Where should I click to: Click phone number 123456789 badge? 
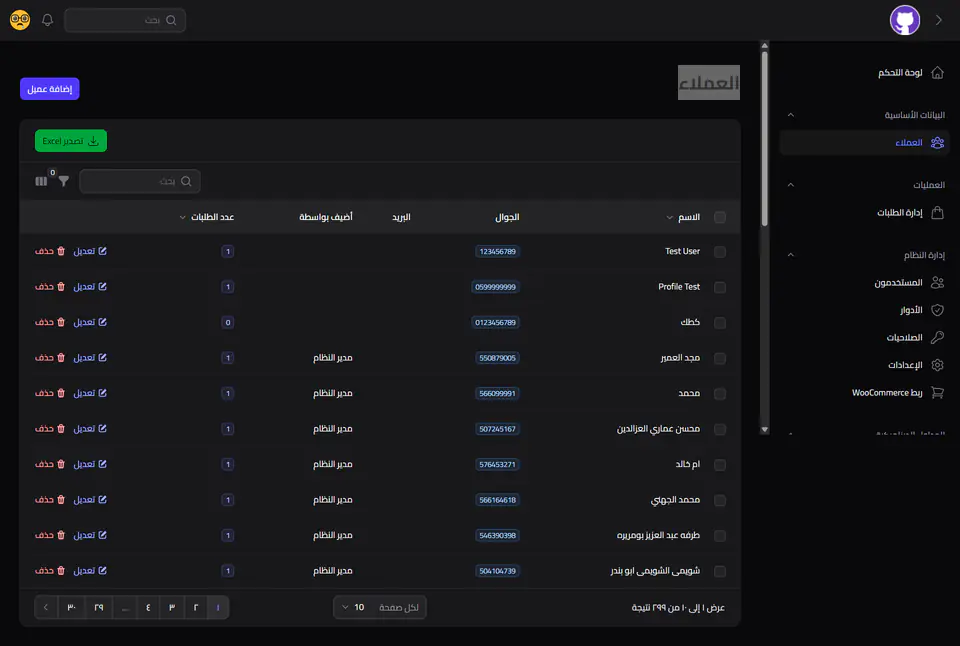point(497,252)
